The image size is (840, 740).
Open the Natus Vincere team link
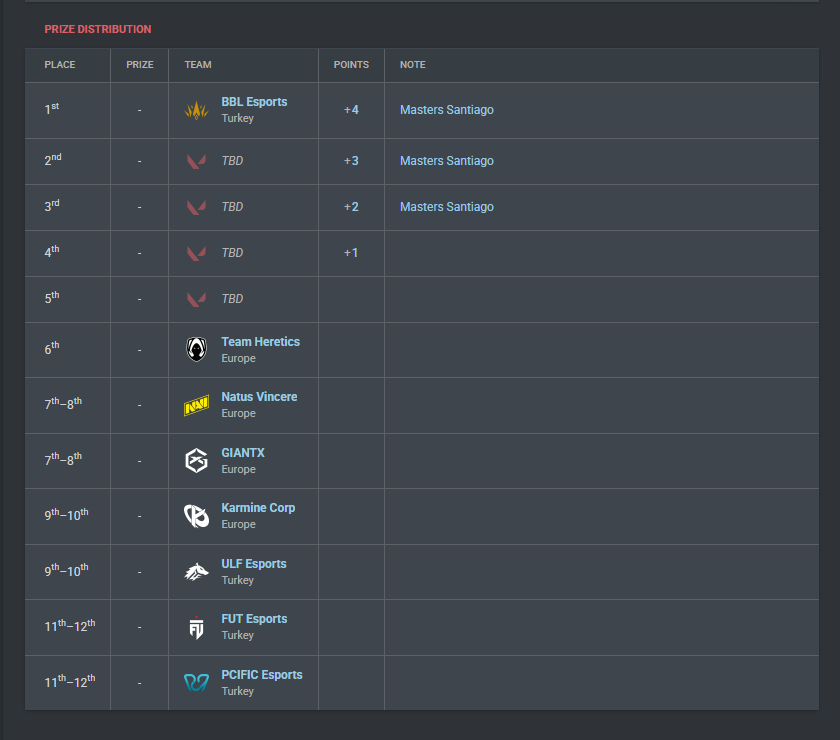point(259,397)
